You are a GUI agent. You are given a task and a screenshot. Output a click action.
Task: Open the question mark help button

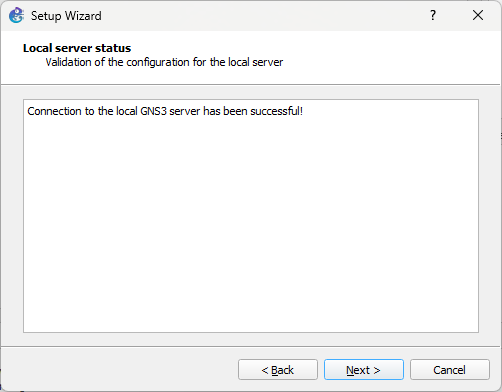point(433,15)
